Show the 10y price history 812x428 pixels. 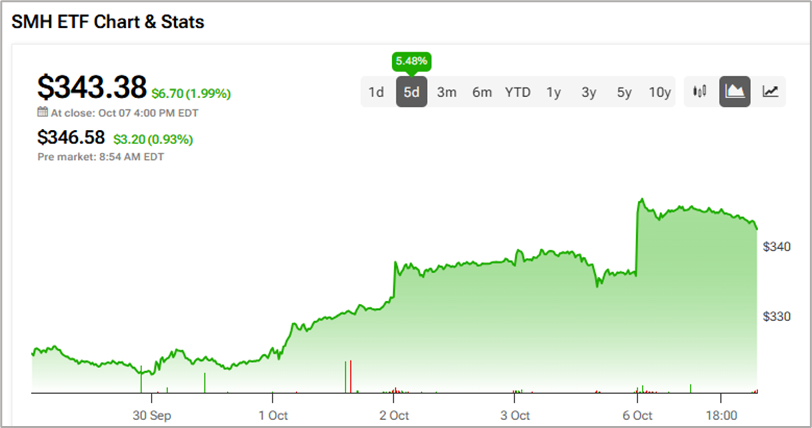click(x=659, y=92)
